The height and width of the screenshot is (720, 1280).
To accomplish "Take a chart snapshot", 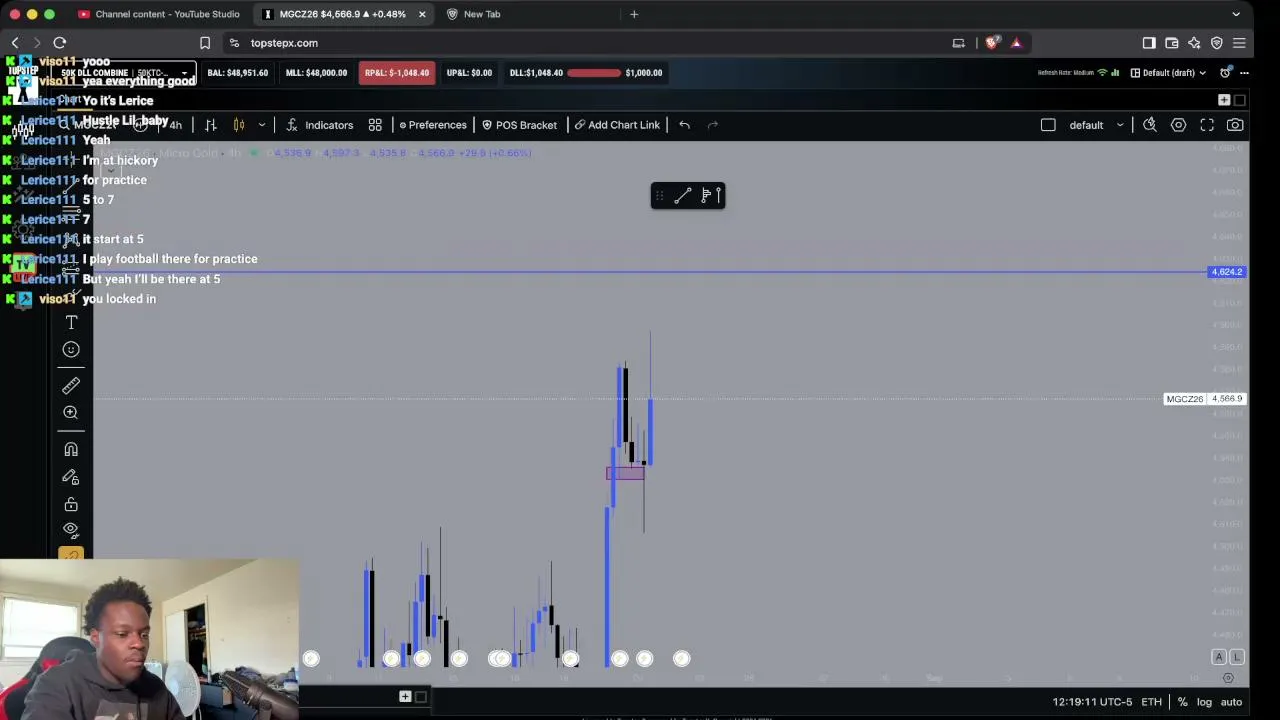I will (1235, 125).
